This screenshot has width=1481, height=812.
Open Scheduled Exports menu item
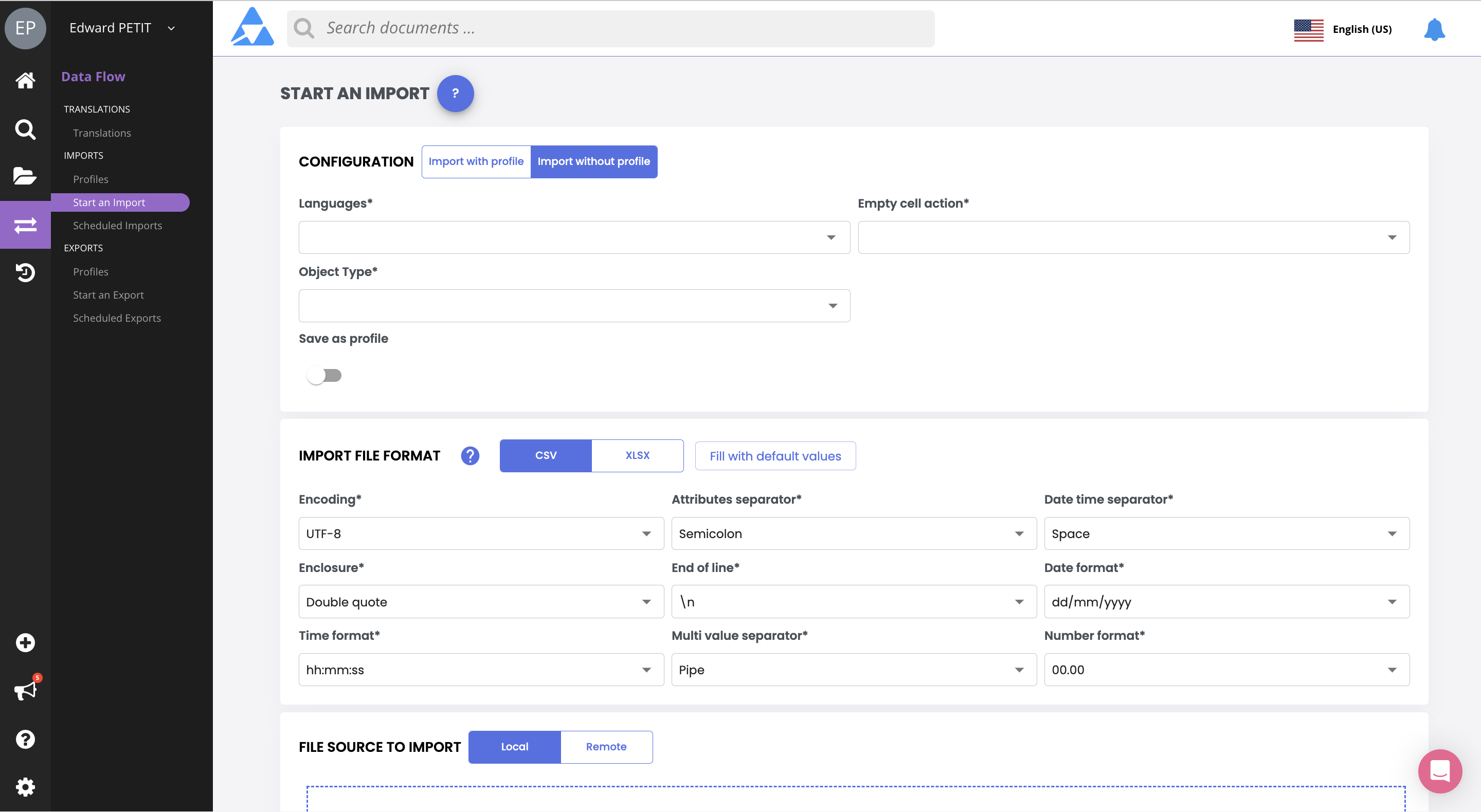click(117, 318)
